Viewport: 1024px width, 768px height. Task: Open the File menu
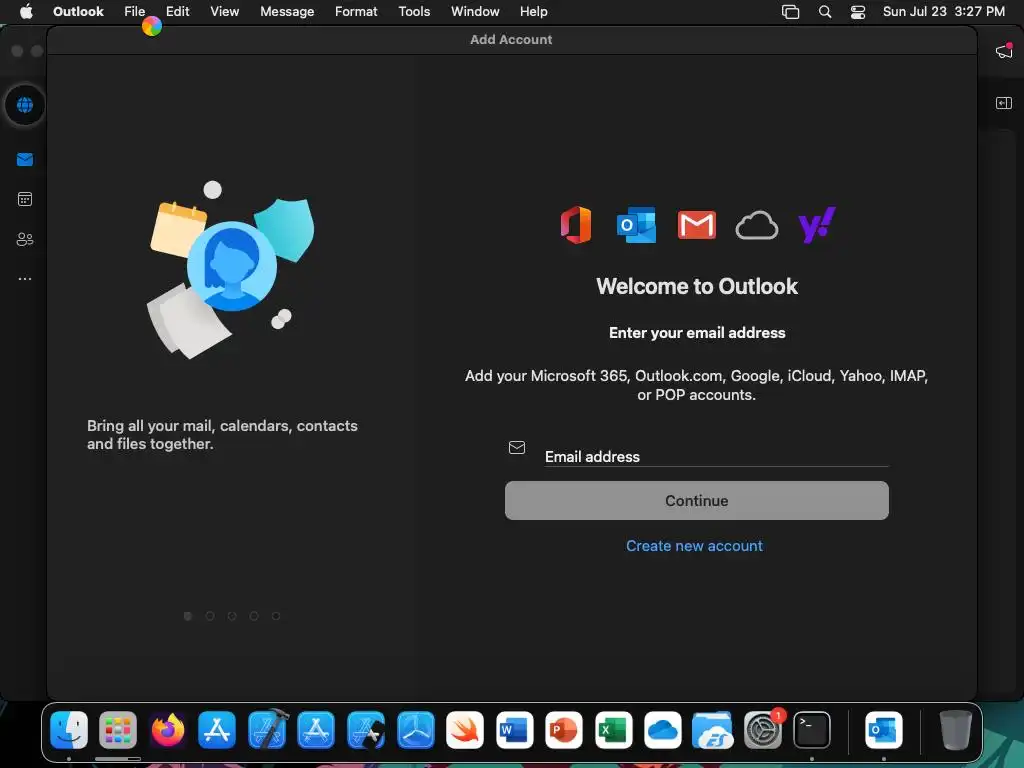135,11
